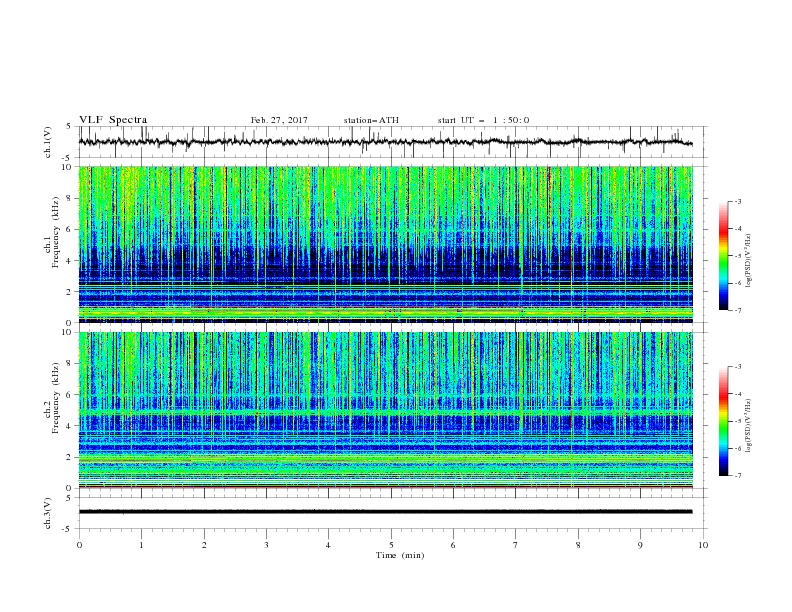Click ch.1 Frequency (kHz) axis label
This screenshot has width=792, height=612.
coord(55,232)
